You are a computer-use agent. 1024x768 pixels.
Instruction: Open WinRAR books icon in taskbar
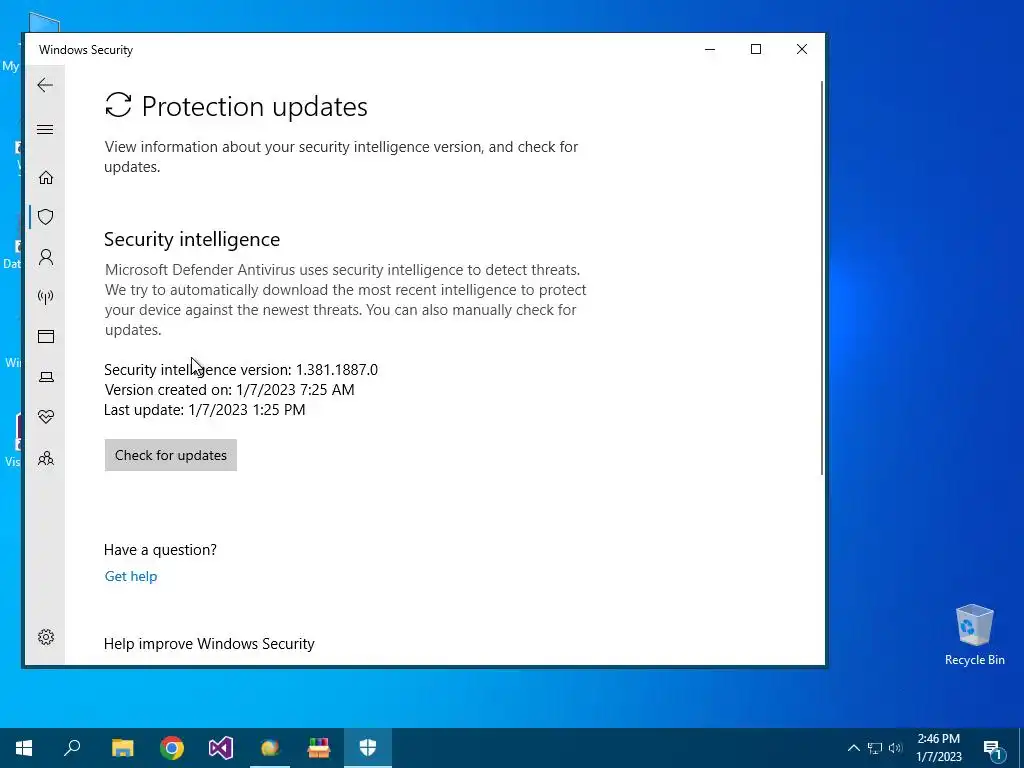[319, 748]
